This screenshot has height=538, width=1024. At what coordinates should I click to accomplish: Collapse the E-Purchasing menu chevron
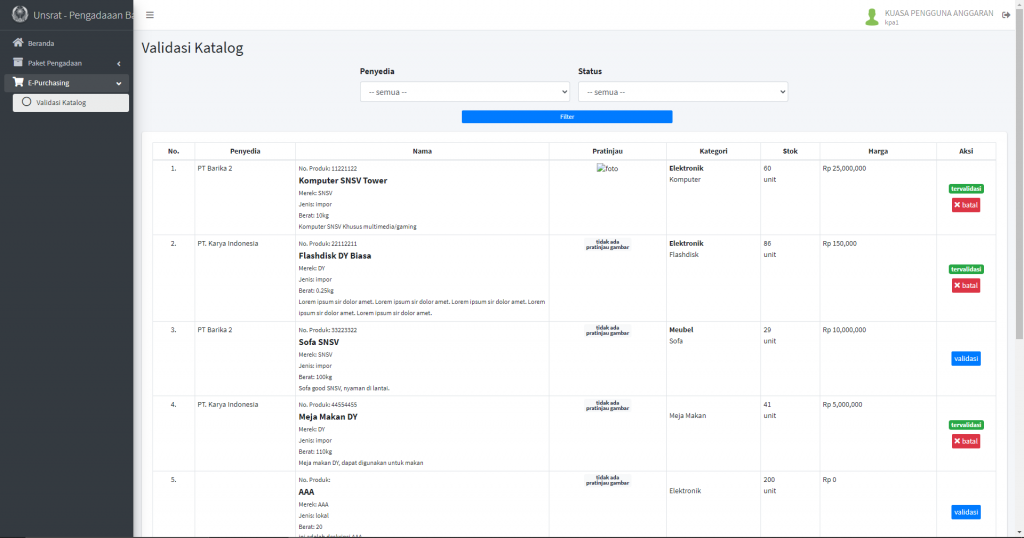(x=119, y=83)
